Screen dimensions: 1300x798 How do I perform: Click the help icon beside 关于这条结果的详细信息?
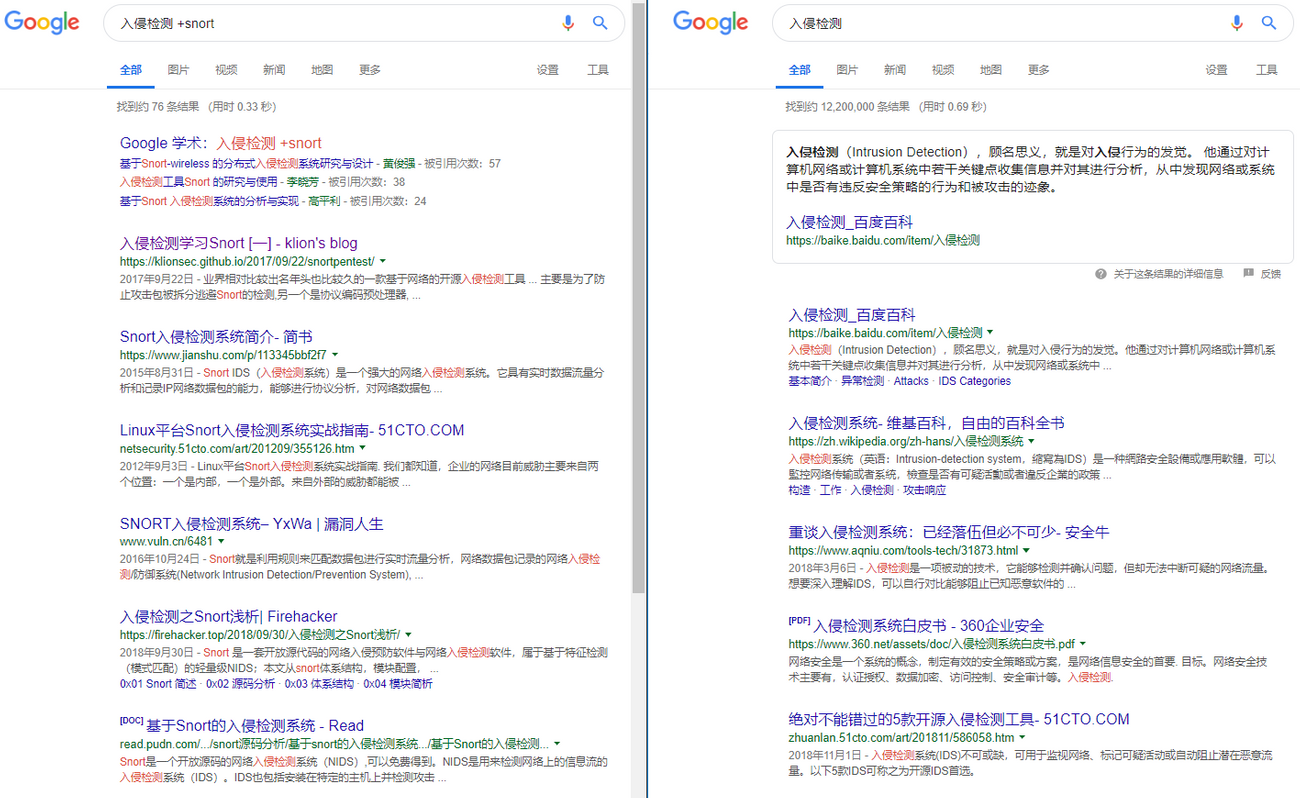[x=1100, y=273]
